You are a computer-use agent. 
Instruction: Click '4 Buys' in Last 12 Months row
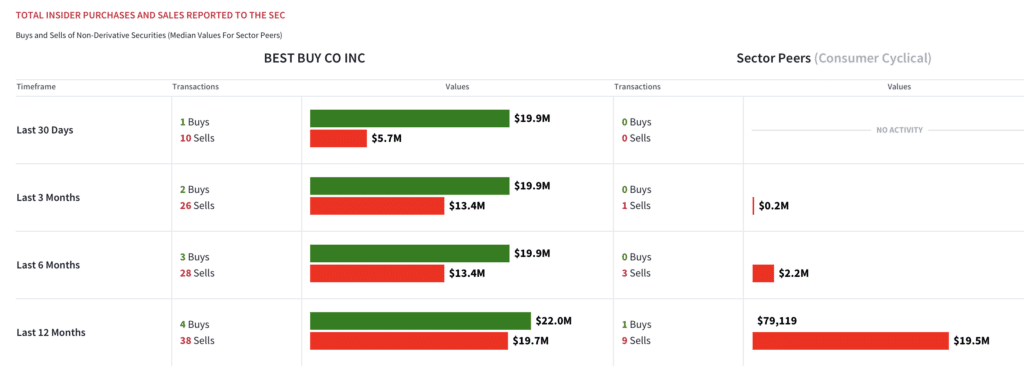[195, 324]
